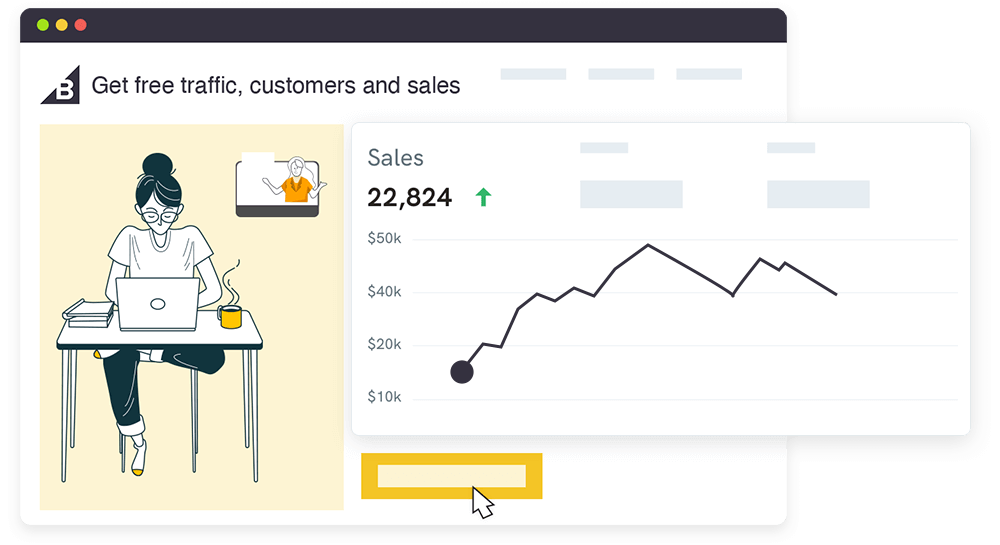Click the 22,824 sales figure
Viewport: 1000px width, 545px height.
tap(409, 198)
